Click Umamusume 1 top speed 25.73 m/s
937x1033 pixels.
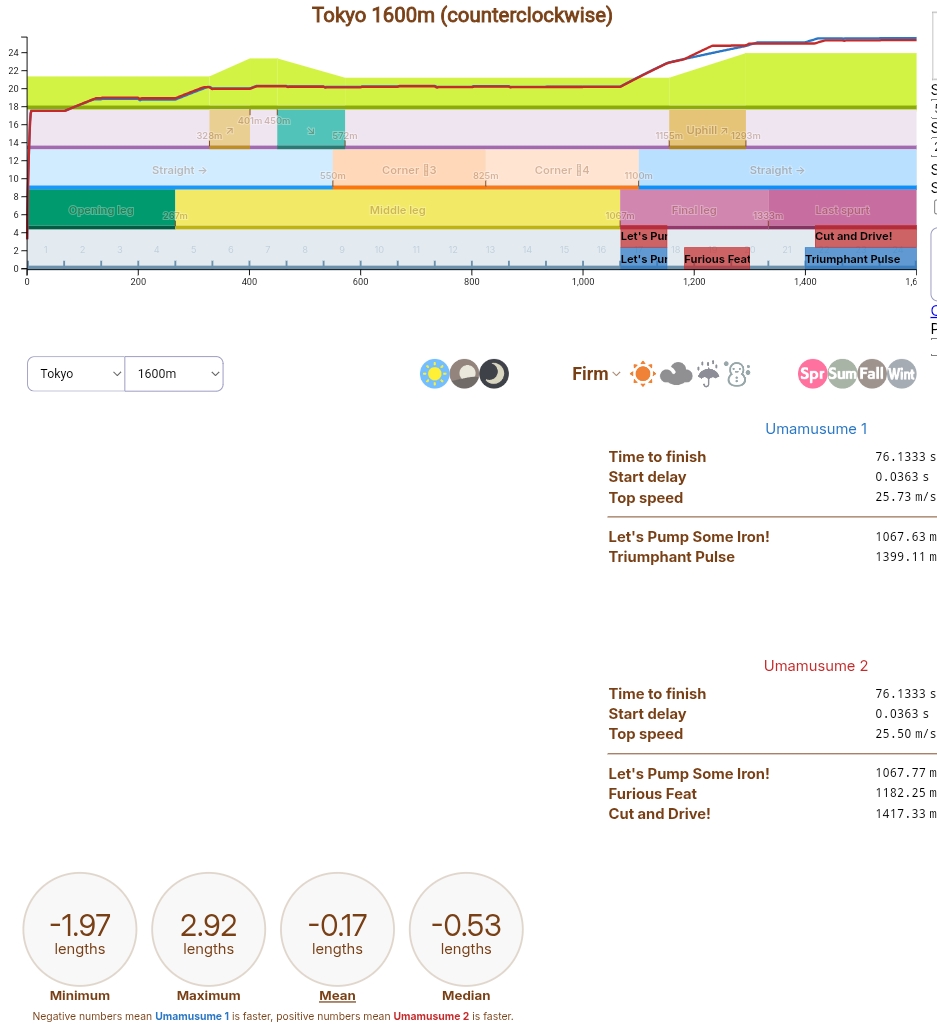(x=905, y=497)
